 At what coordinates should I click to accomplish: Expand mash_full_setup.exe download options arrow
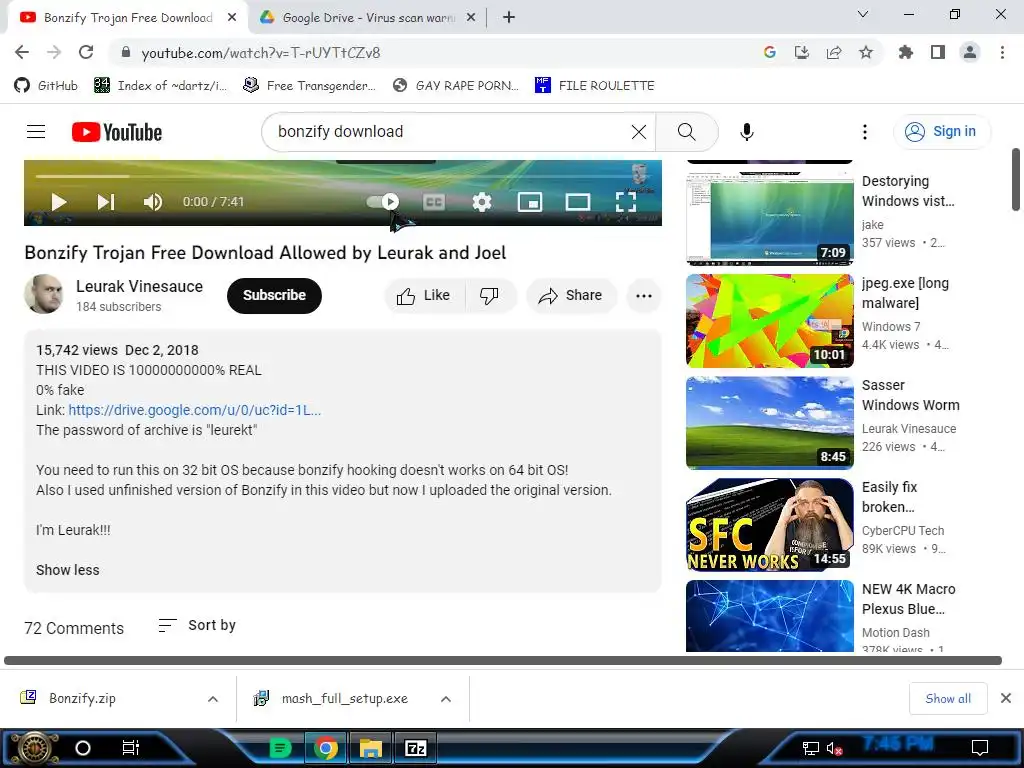446,699
